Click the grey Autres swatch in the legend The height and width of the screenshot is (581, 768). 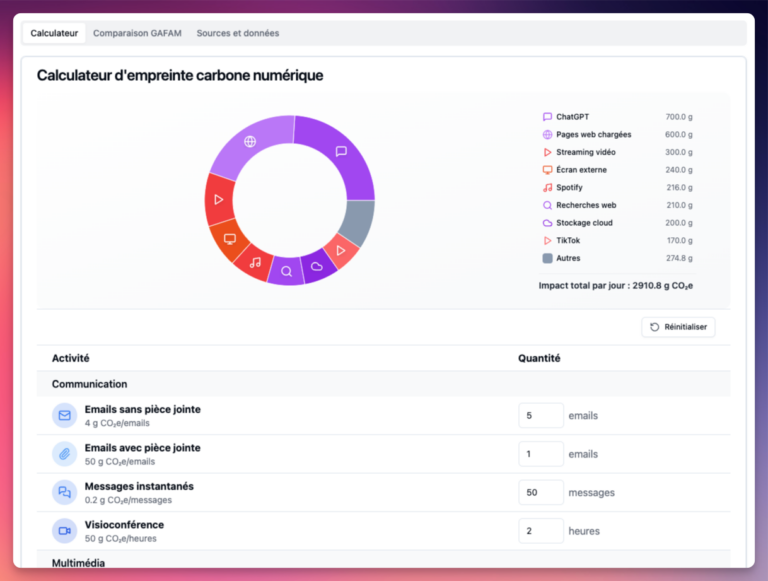tap(547, 258)
